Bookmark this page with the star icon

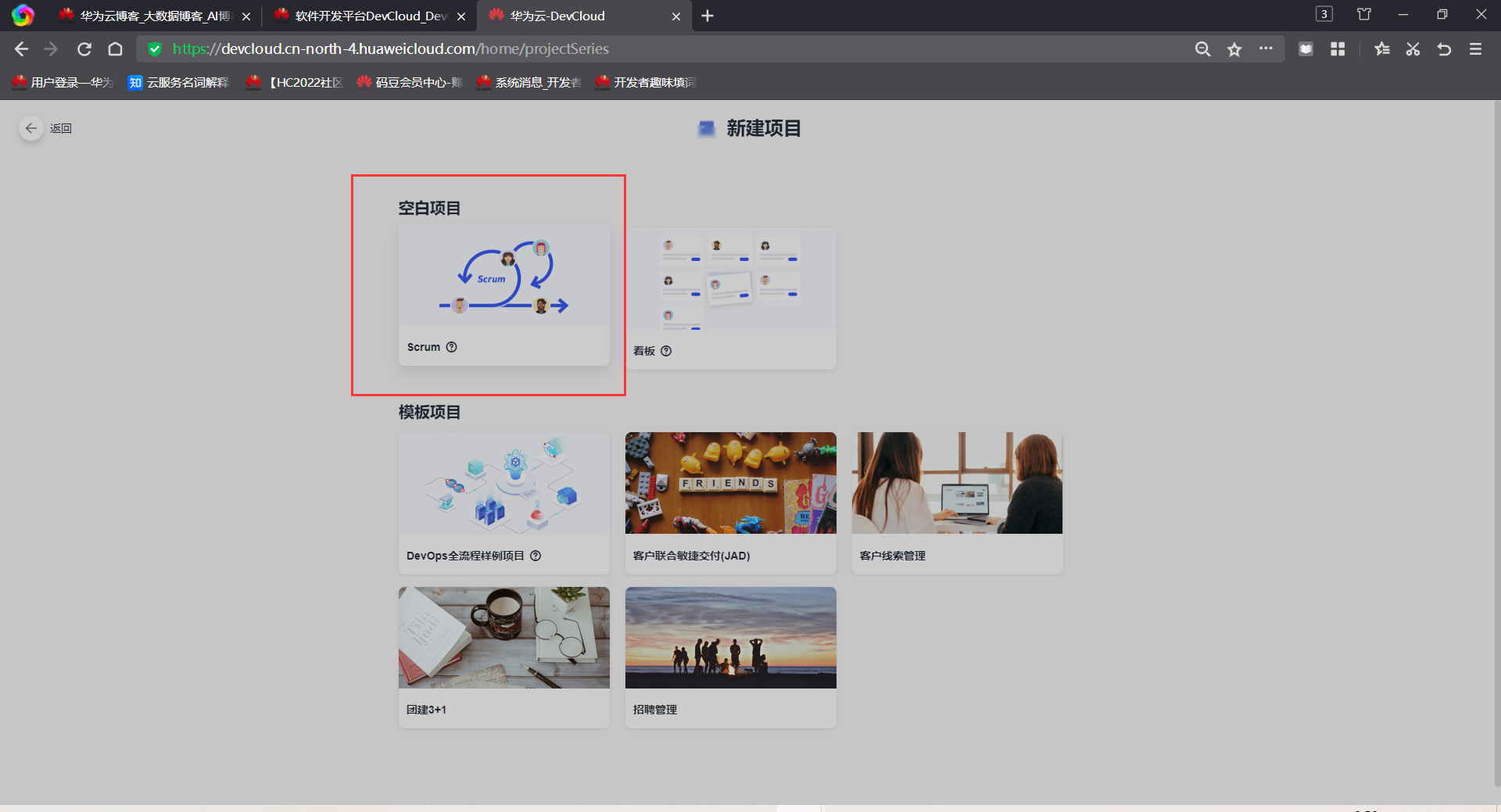tap(1234, 49)
